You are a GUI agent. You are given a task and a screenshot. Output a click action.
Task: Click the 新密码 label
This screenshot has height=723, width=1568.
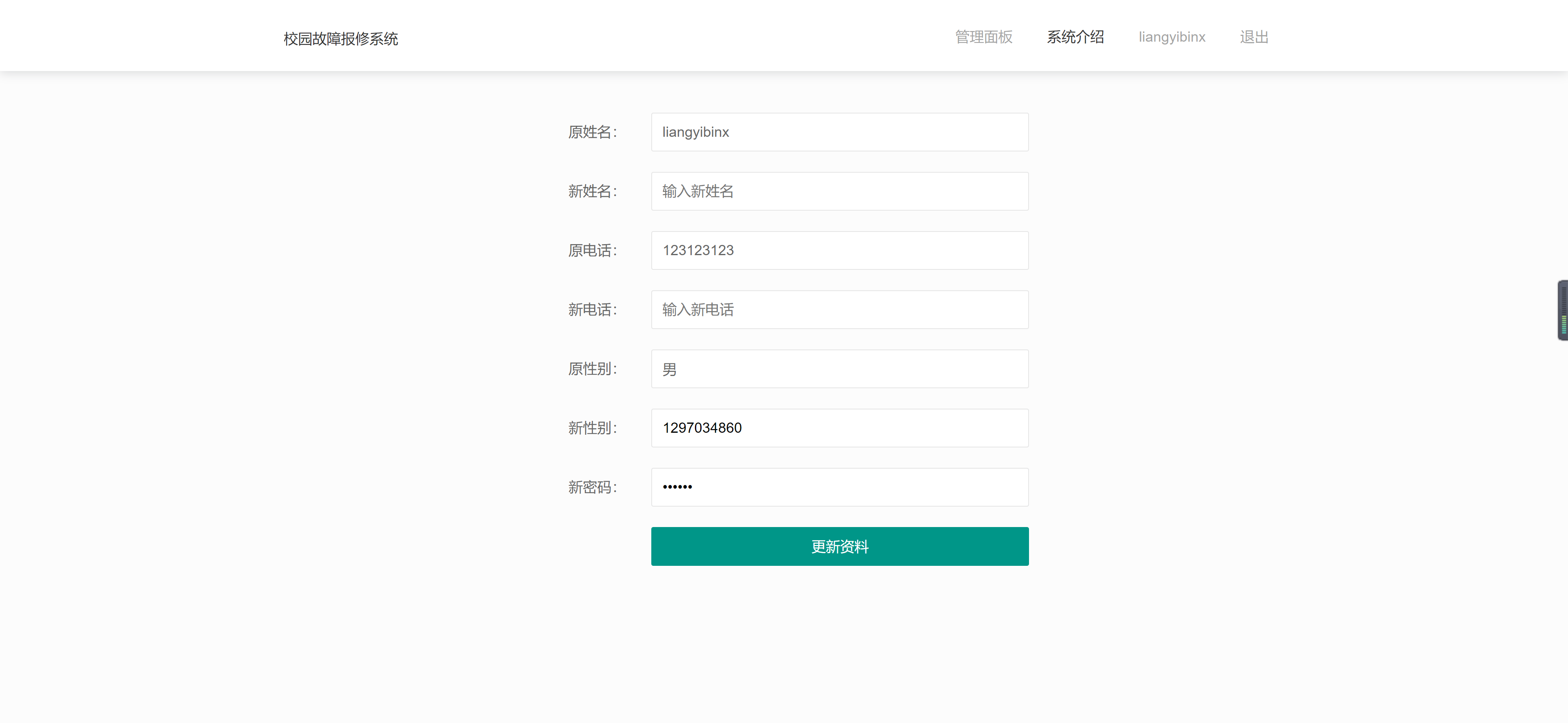(x=592, y=487)
